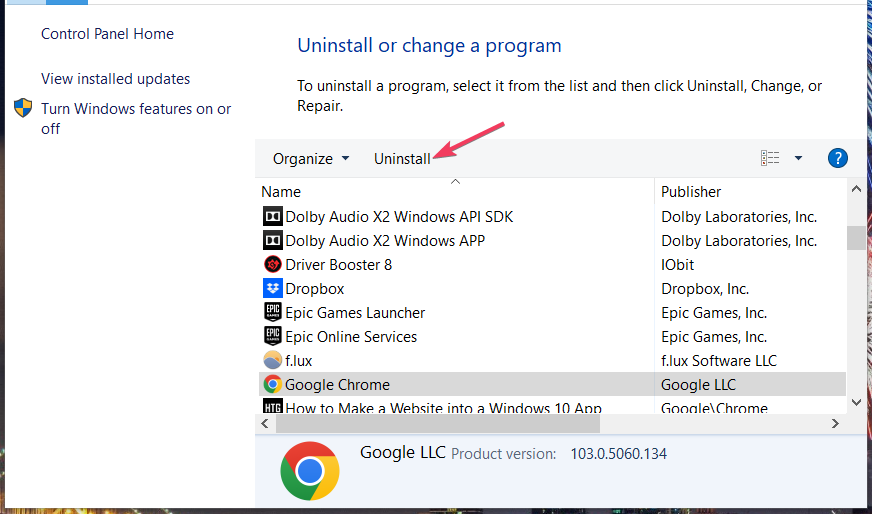
Task: Open help with the blue question mark
Action: (838, 158)
